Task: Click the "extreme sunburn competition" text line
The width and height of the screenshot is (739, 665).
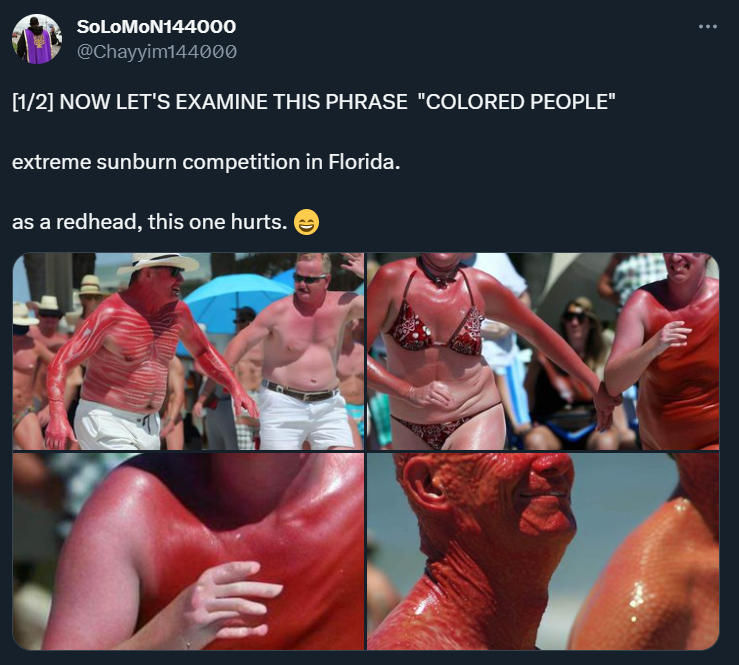Action: [x=156, y=162]
